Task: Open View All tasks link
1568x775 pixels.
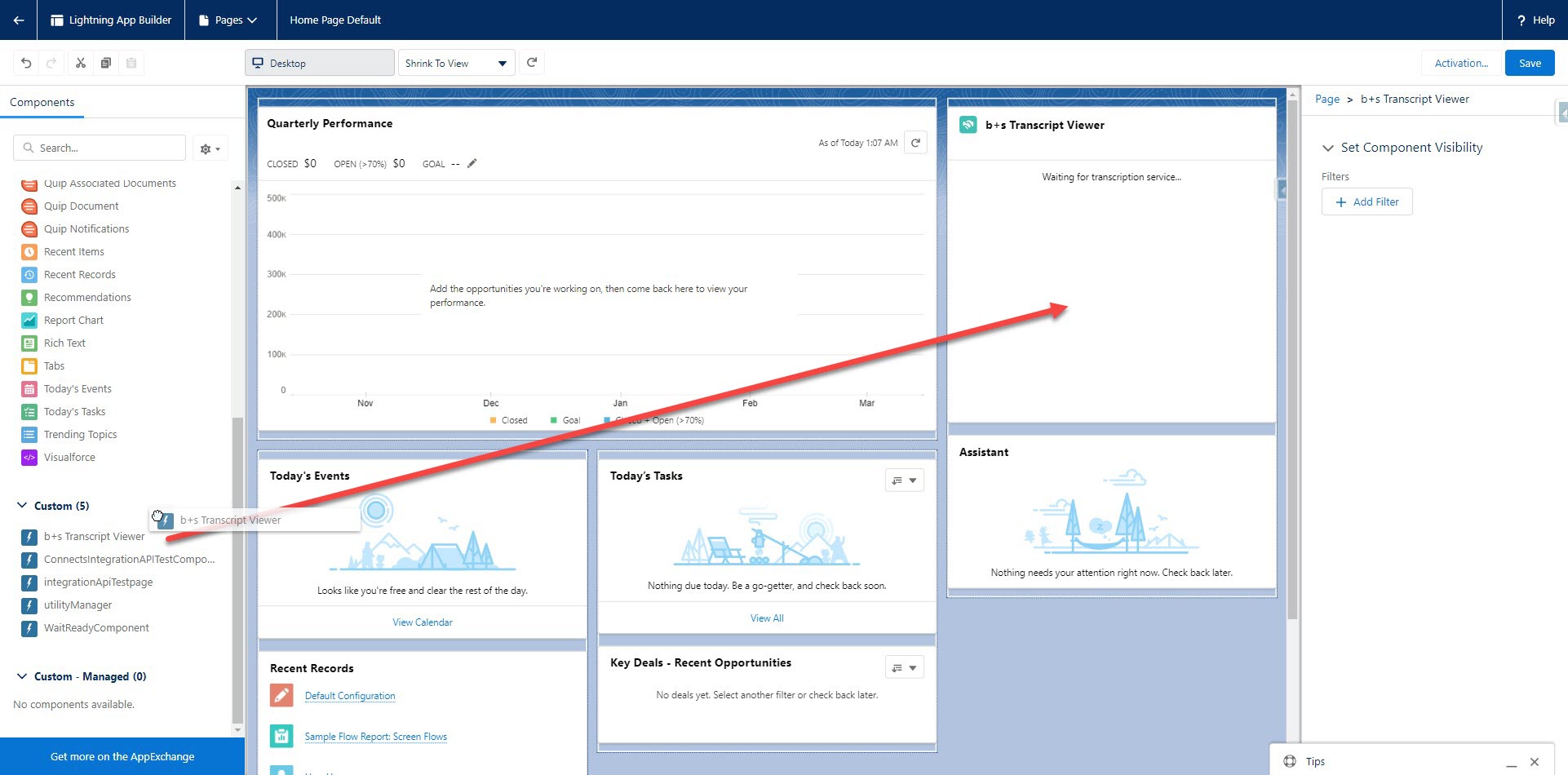Action: point(767,618)
